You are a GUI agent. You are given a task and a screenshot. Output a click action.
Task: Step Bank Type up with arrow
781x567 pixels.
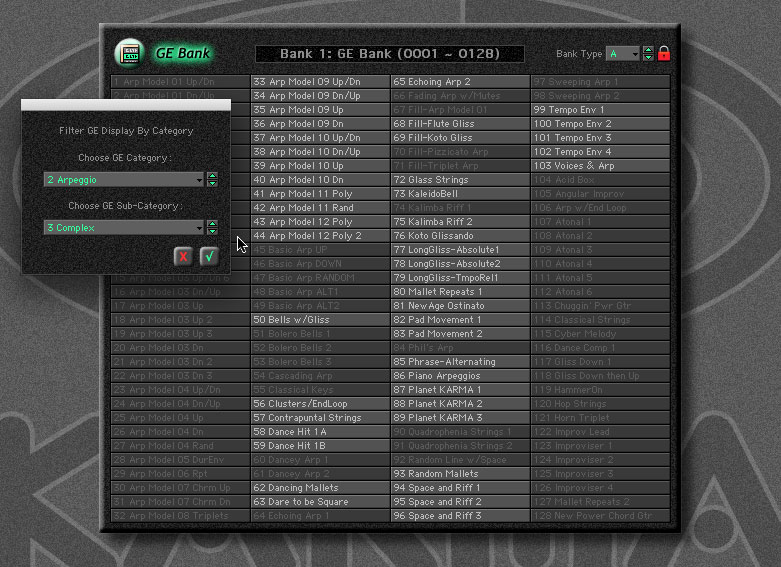648,49
